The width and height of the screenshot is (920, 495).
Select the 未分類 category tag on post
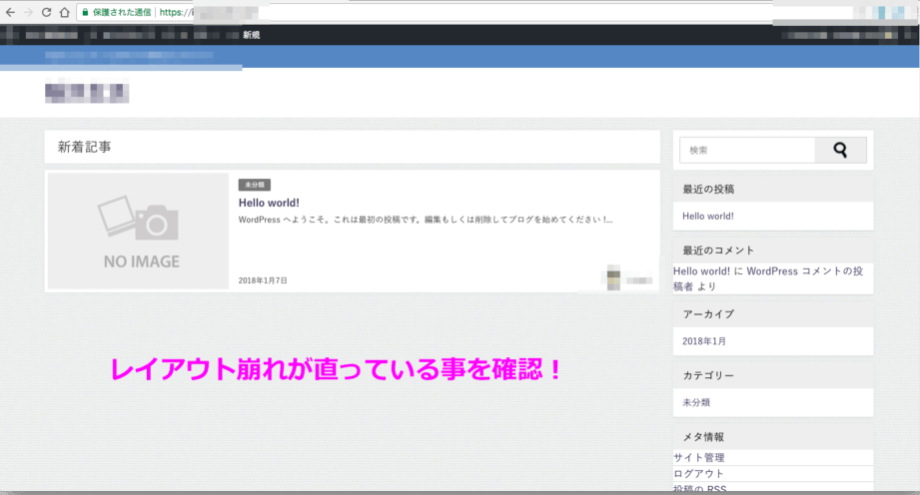point(254,185)
